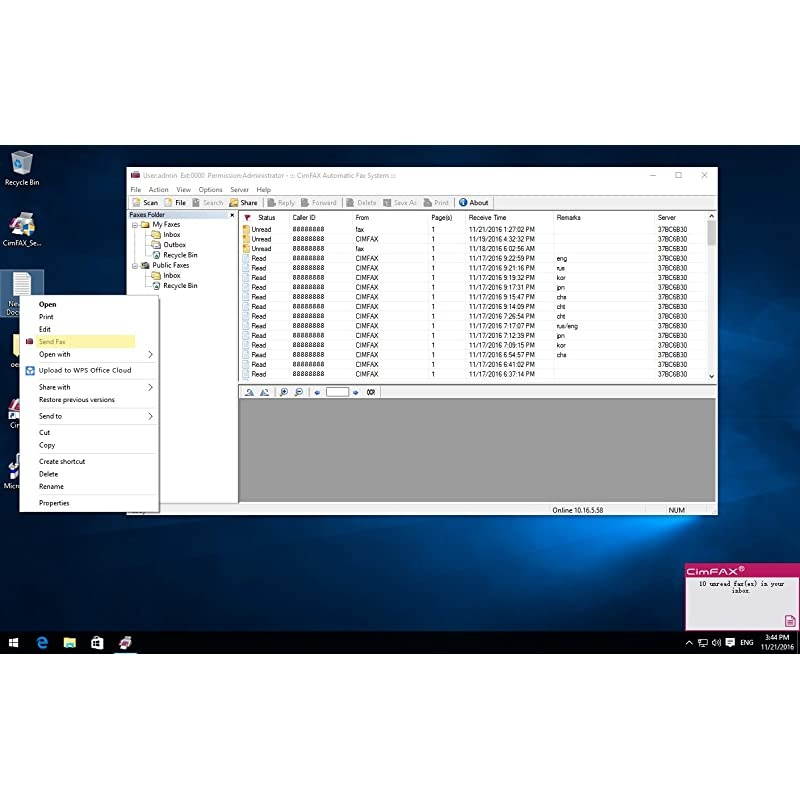Open the Options menu in menu bar
Viewport: 800px width, 800px height.
coord(210,189)
